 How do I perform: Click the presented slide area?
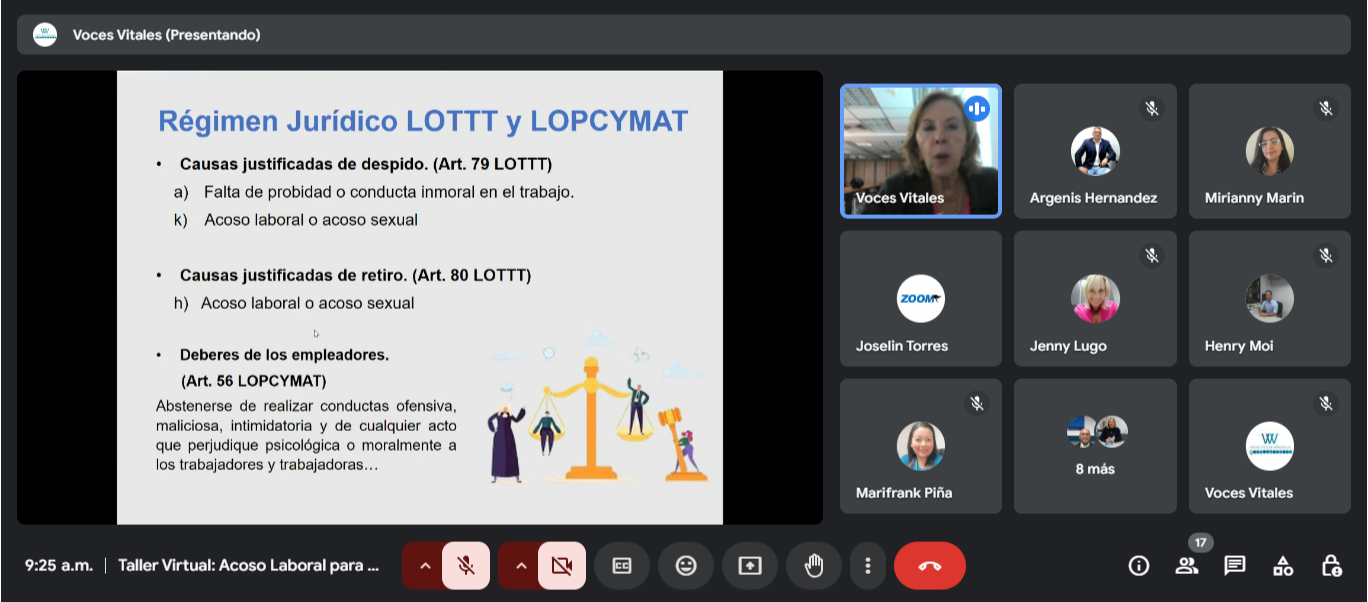coord(420,297)
